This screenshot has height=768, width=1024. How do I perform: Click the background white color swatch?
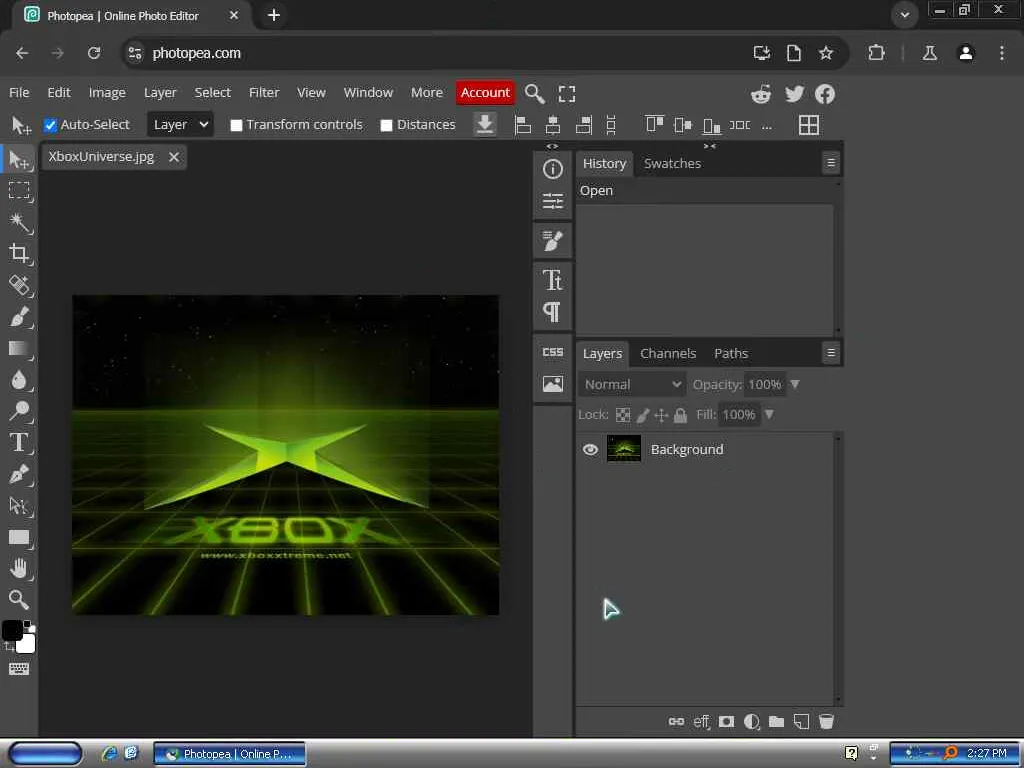coord(27,645)
